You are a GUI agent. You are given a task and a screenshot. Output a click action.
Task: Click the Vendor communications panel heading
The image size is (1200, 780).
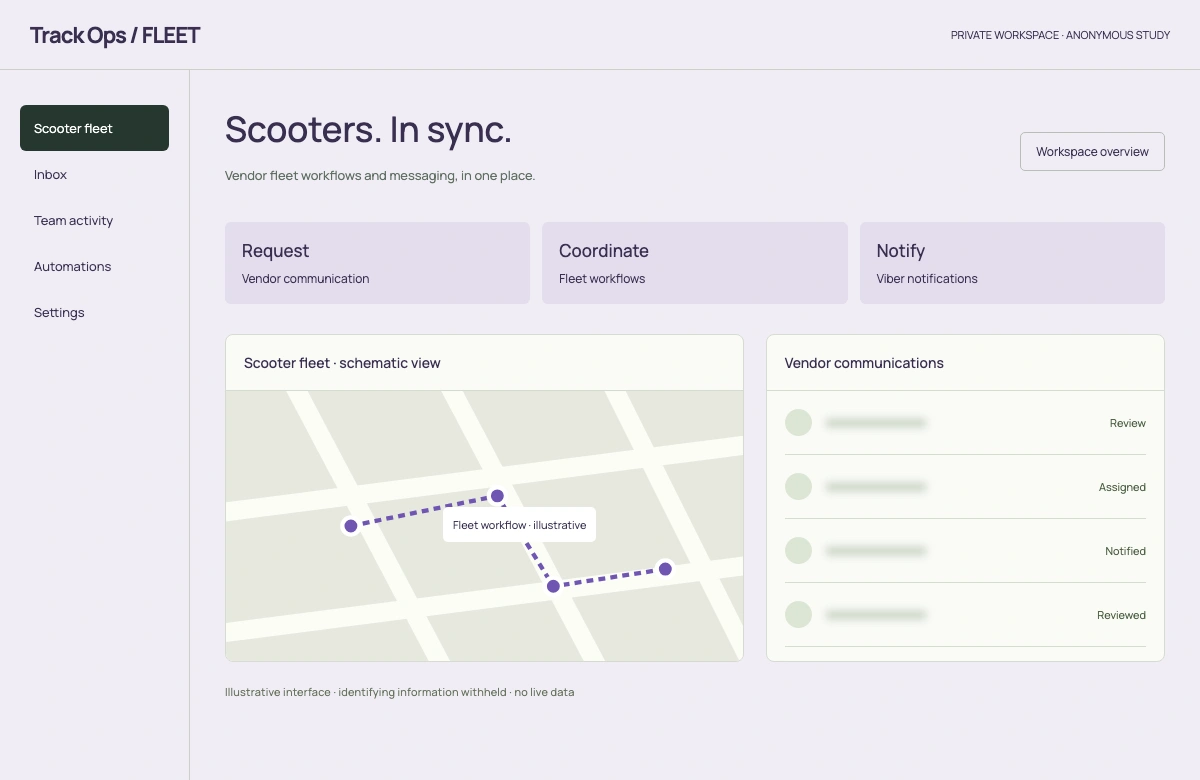click(x=864, y=363)
